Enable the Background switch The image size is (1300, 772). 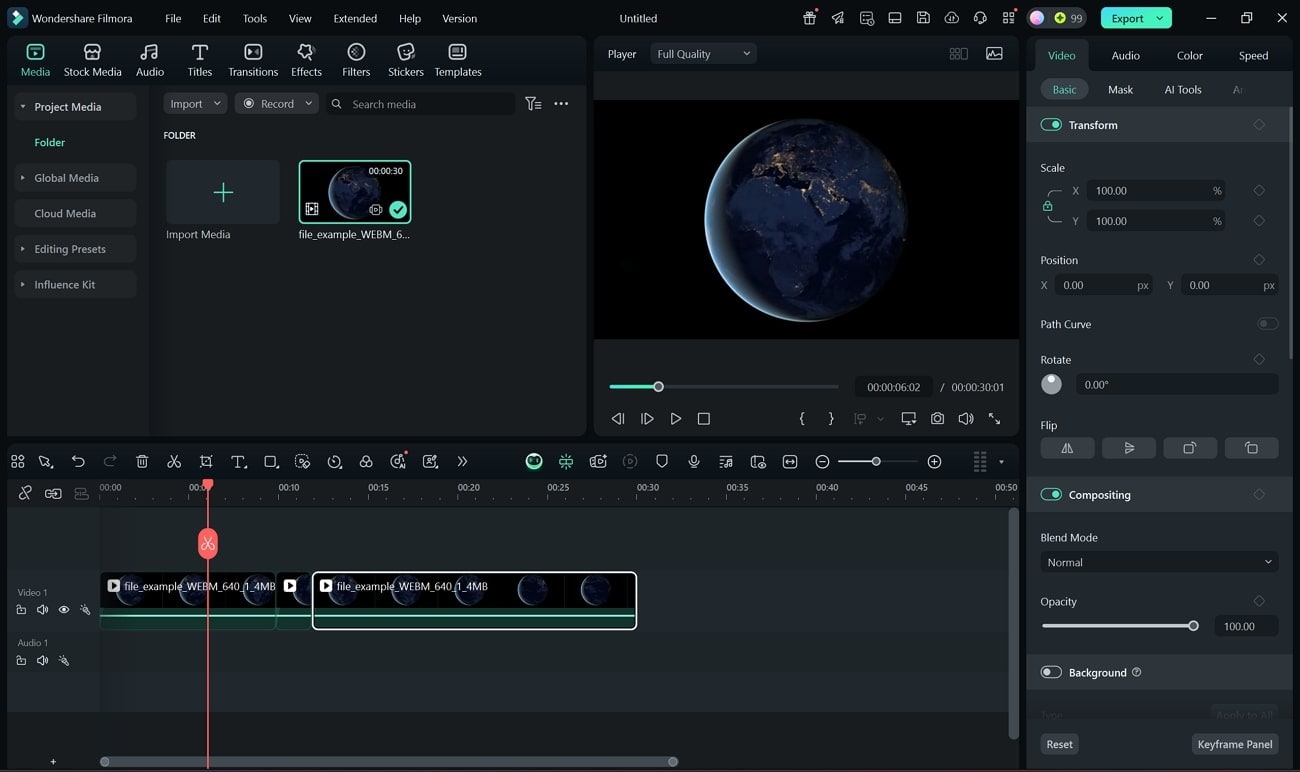coord(1051,673)
